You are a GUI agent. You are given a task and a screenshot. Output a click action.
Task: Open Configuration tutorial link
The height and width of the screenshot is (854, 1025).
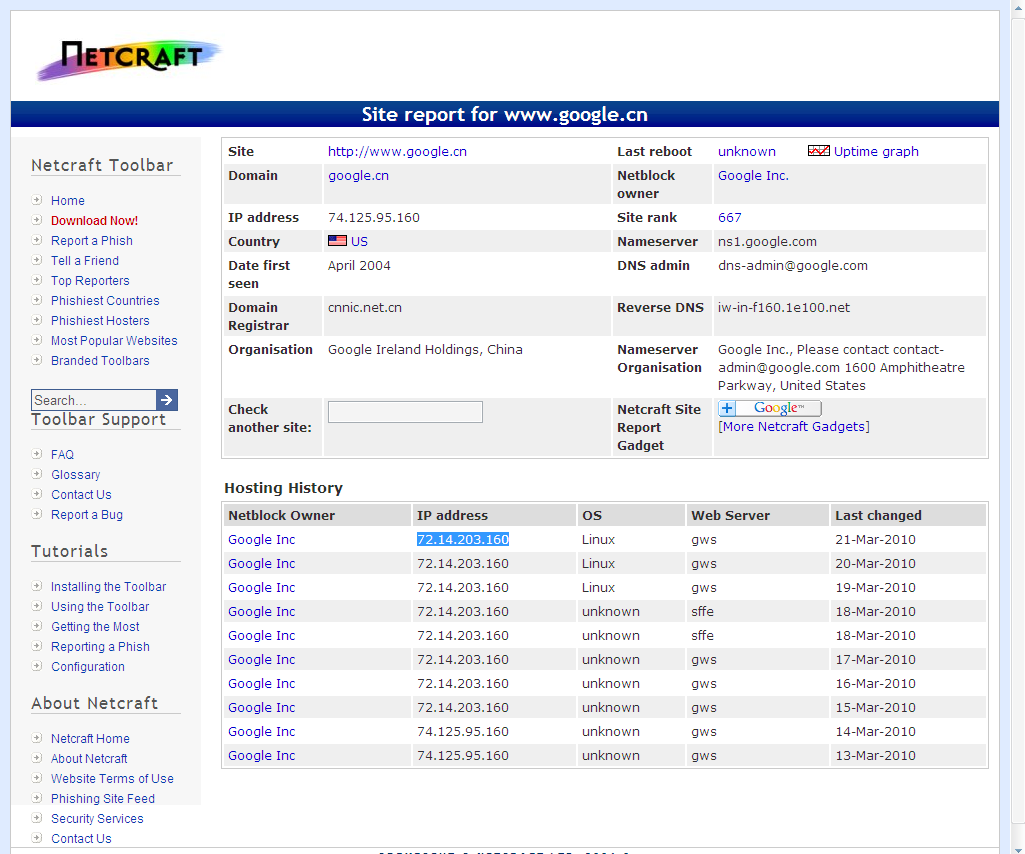88,667
